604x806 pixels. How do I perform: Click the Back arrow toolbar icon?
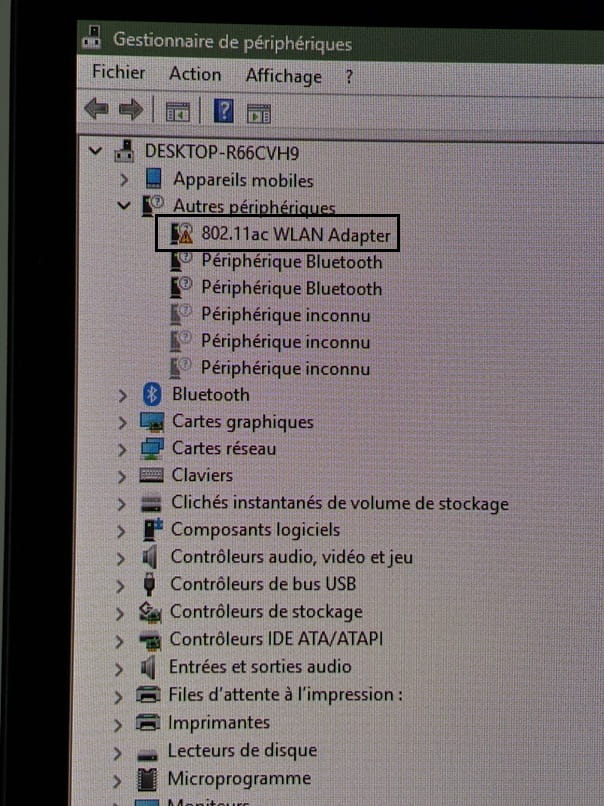click(96, 108)
